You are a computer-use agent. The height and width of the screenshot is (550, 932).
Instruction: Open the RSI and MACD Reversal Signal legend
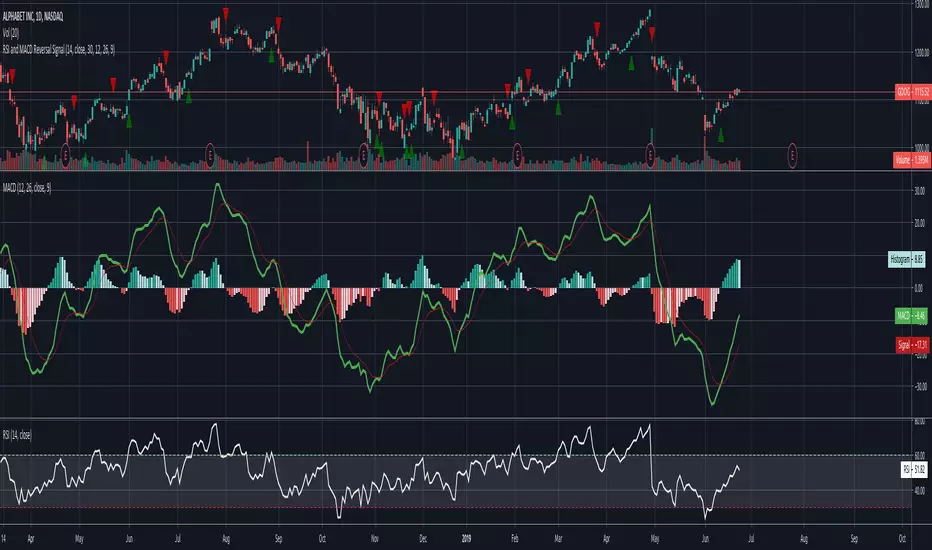(59, 50)
